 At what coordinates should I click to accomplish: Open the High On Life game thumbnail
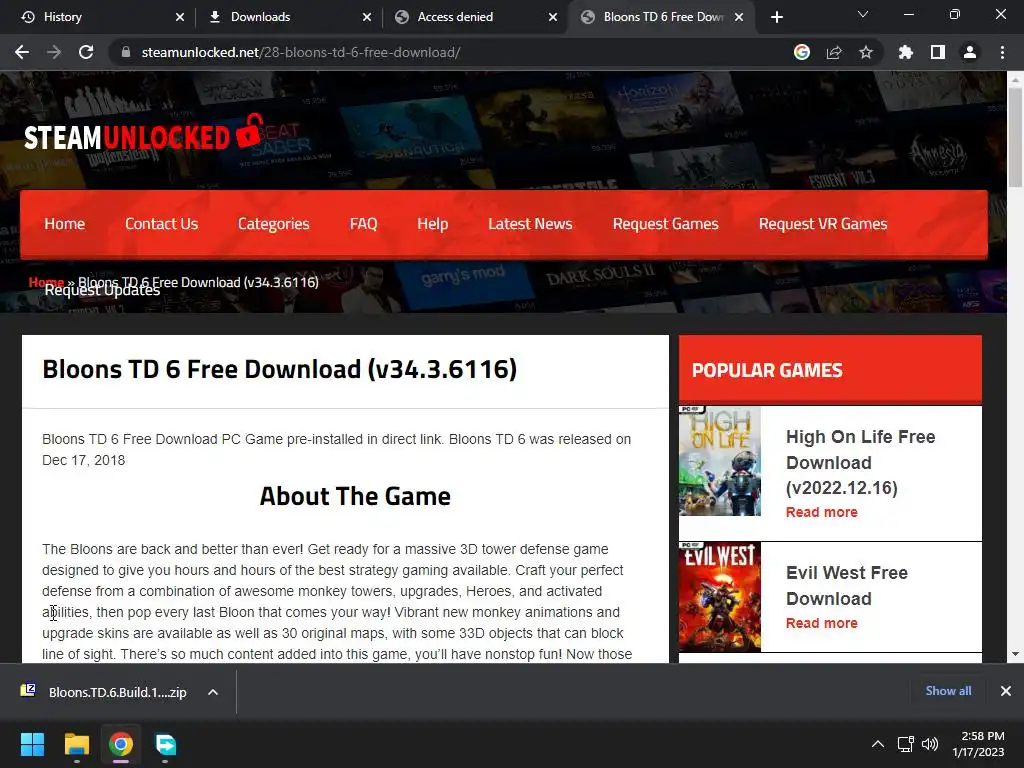pos(720,461)
